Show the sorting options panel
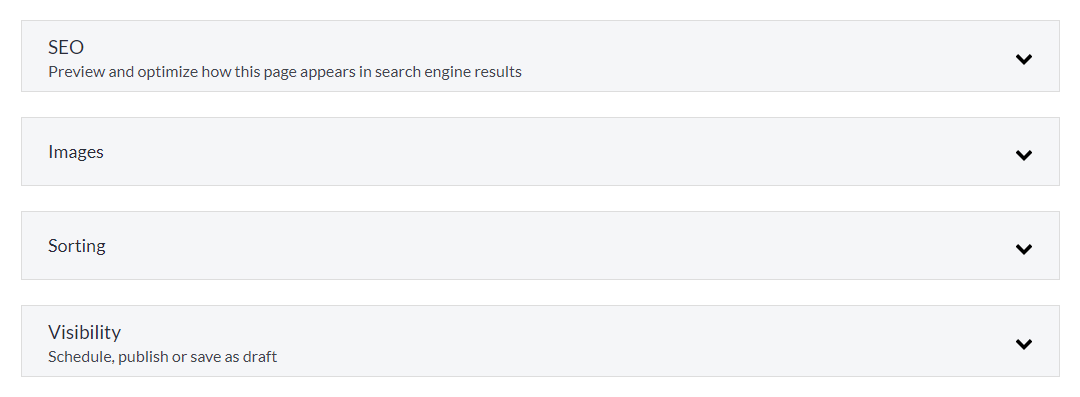The width and height of the screenshot is (1080, 397). point(540,245)
